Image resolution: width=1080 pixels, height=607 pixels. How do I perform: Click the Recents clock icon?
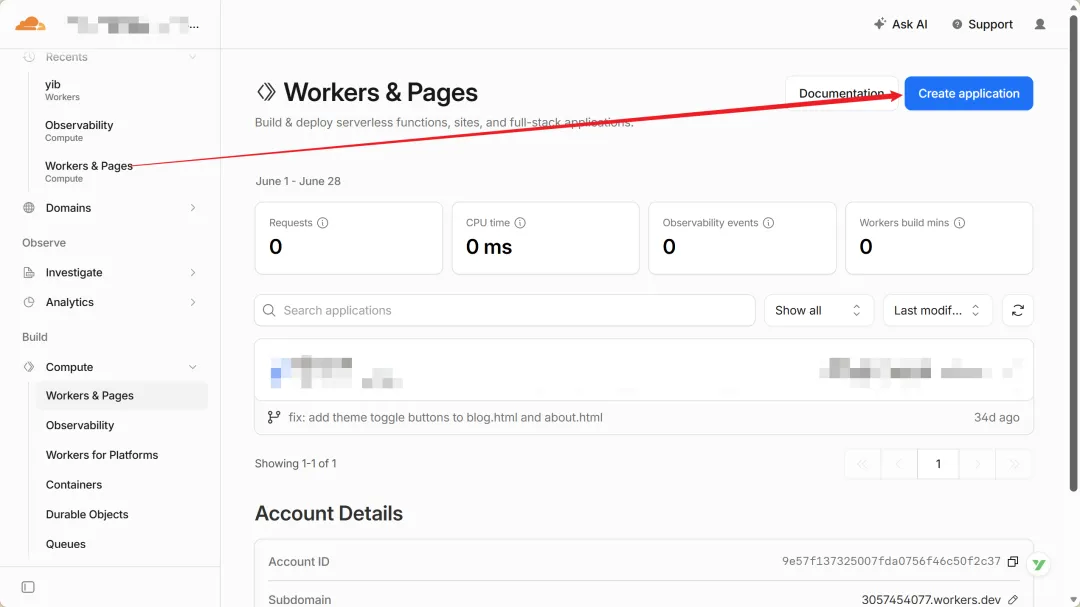click(x=29, y=57)
